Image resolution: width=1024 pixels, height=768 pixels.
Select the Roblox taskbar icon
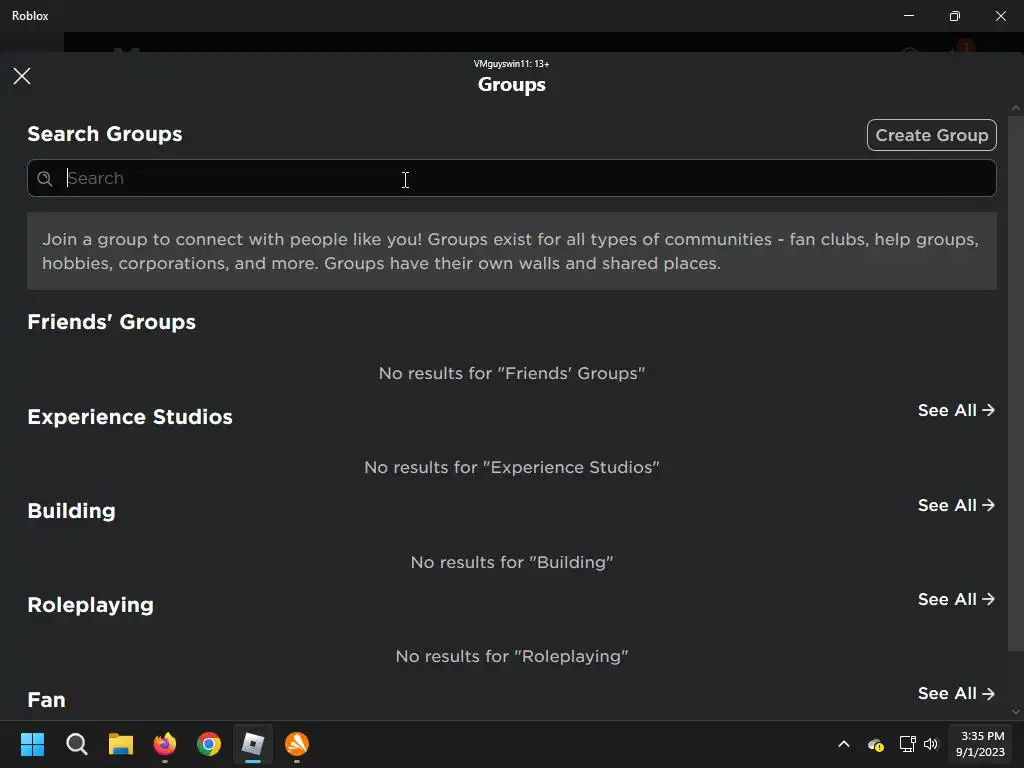[253, 744]
